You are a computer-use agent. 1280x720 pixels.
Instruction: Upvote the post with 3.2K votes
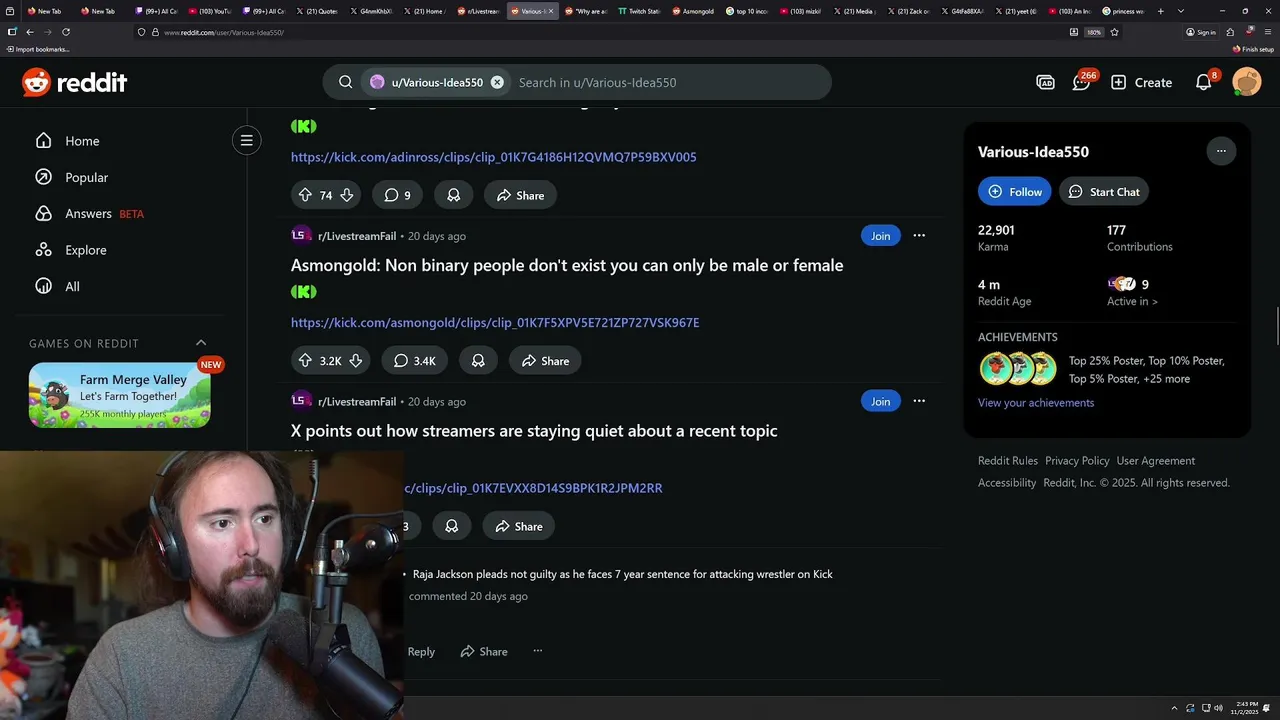pos(305,361)
